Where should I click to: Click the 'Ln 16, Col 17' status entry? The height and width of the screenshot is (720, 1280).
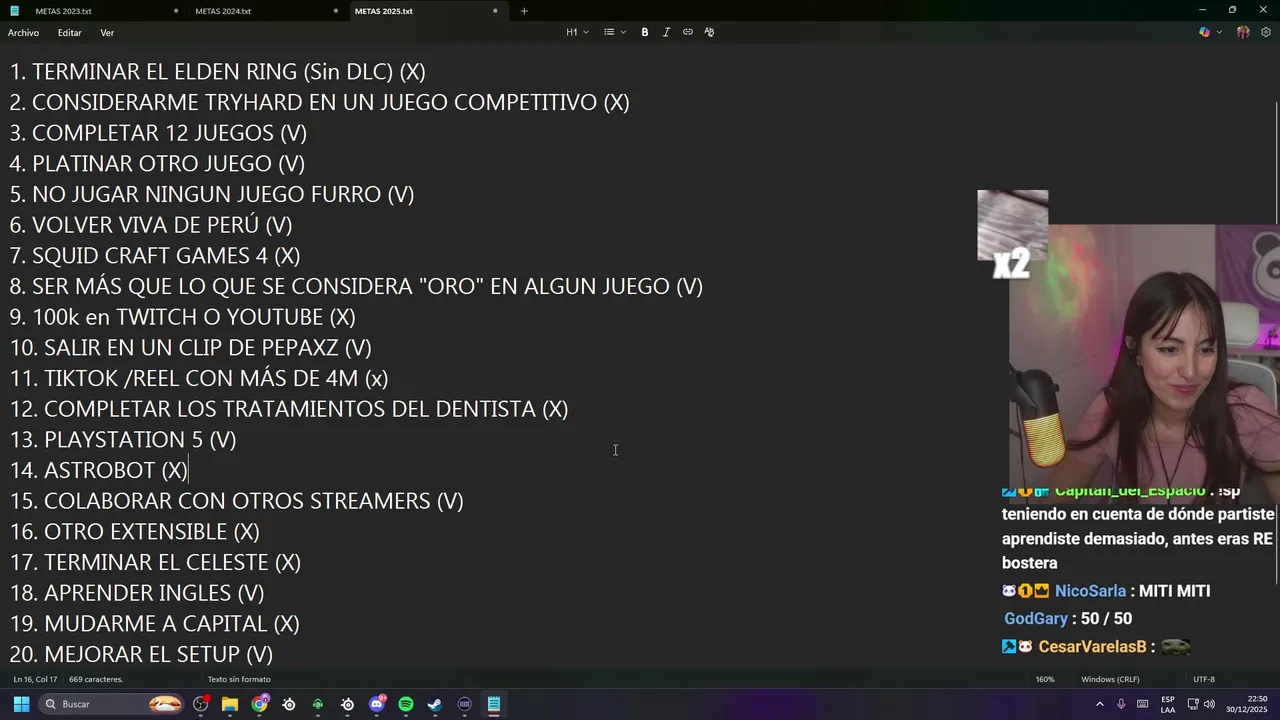coord(35,679)
